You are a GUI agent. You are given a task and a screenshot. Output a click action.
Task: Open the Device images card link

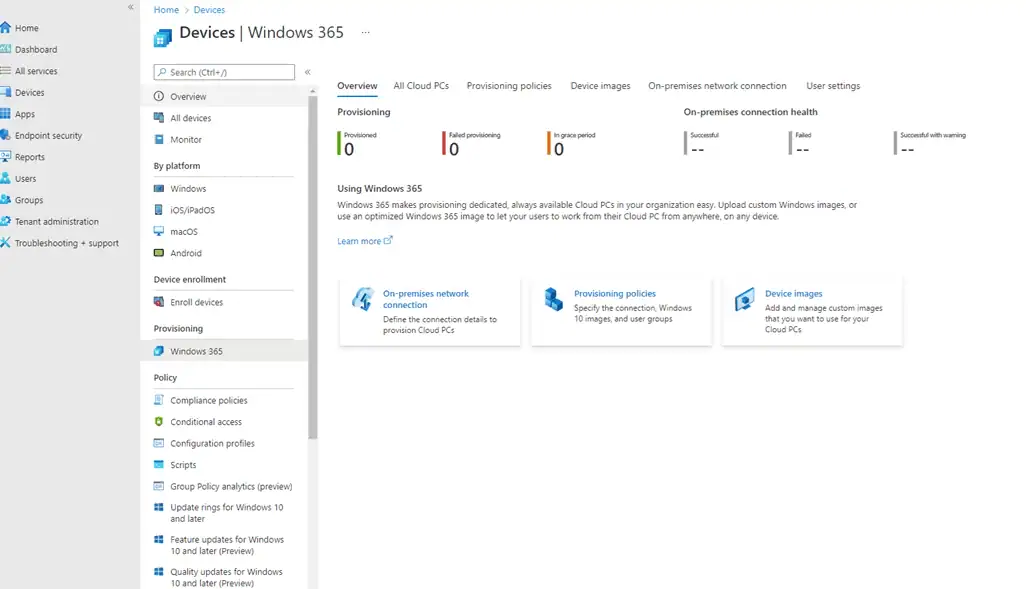tap(794, 294)
